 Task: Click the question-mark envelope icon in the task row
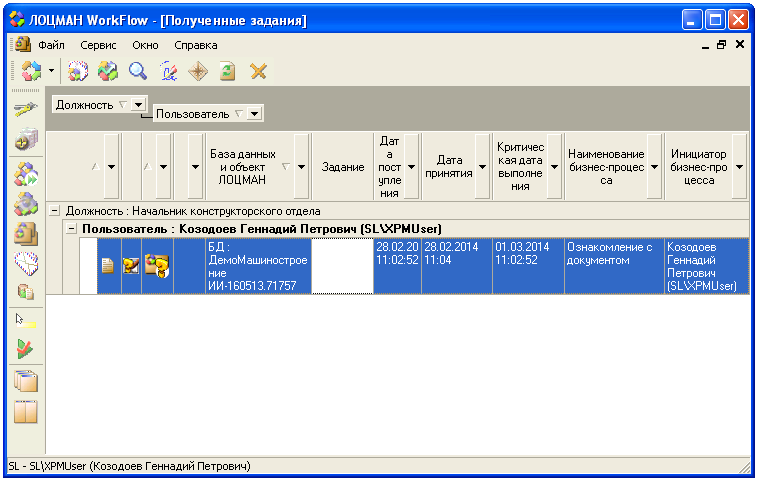131,266
